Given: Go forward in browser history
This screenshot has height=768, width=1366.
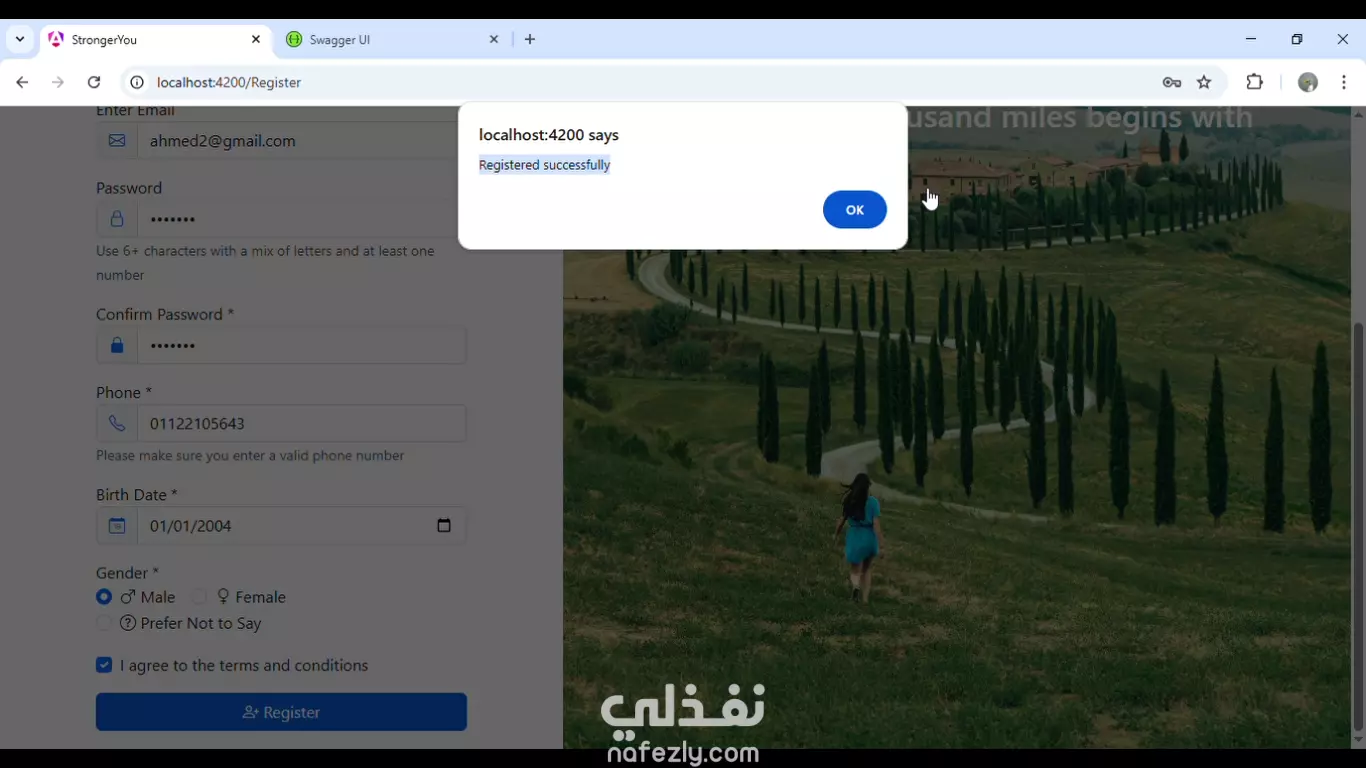Looking at the screenshot, I should 58,82.
